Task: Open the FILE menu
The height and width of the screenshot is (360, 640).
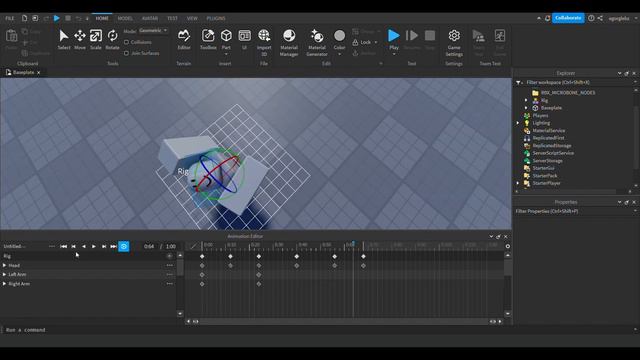Action: [x=10, y=18]
